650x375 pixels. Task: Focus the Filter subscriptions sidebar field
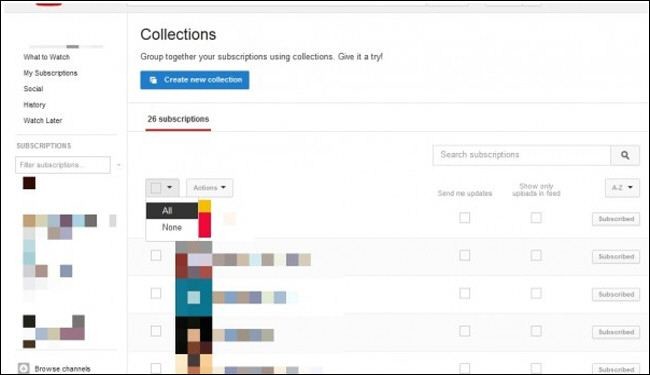(63, 165)
